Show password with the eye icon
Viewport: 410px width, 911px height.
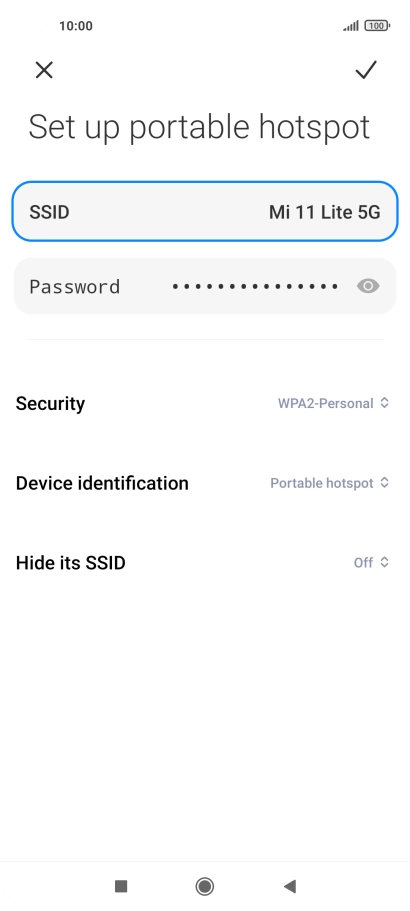(368, 286)
